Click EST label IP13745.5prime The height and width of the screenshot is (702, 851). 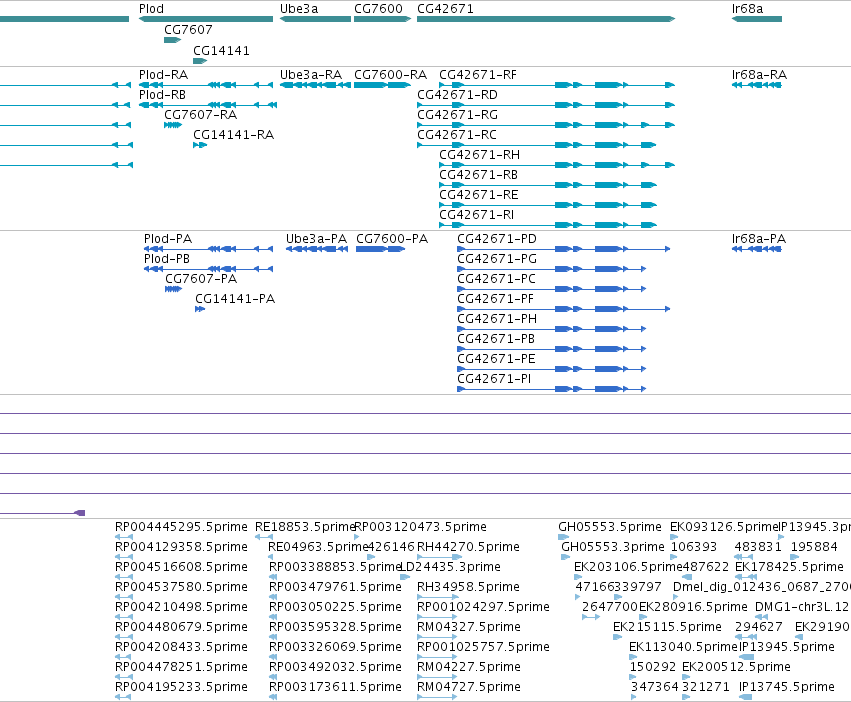(787, 687)
